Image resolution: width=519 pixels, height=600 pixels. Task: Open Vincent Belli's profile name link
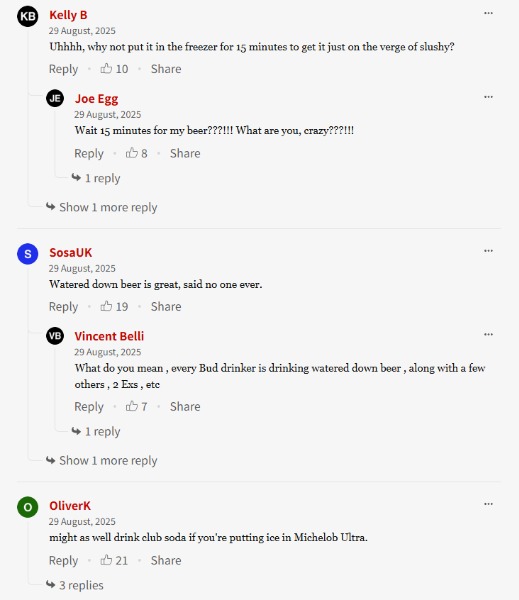click(109, 336)
